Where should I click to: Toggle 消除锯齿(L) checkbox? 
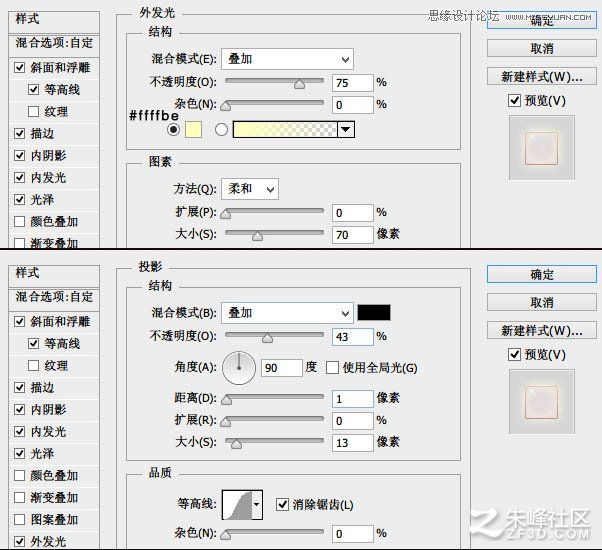(282, 504)
